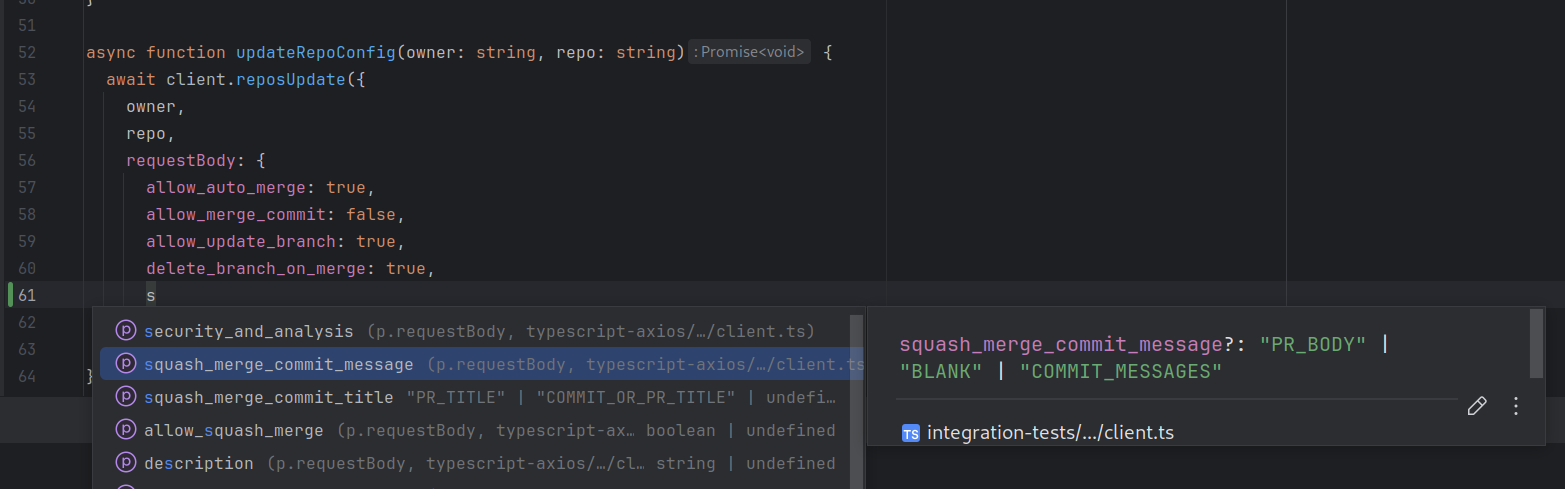
Task: Click the green change marker on line 61
Action: pos(10,294)
